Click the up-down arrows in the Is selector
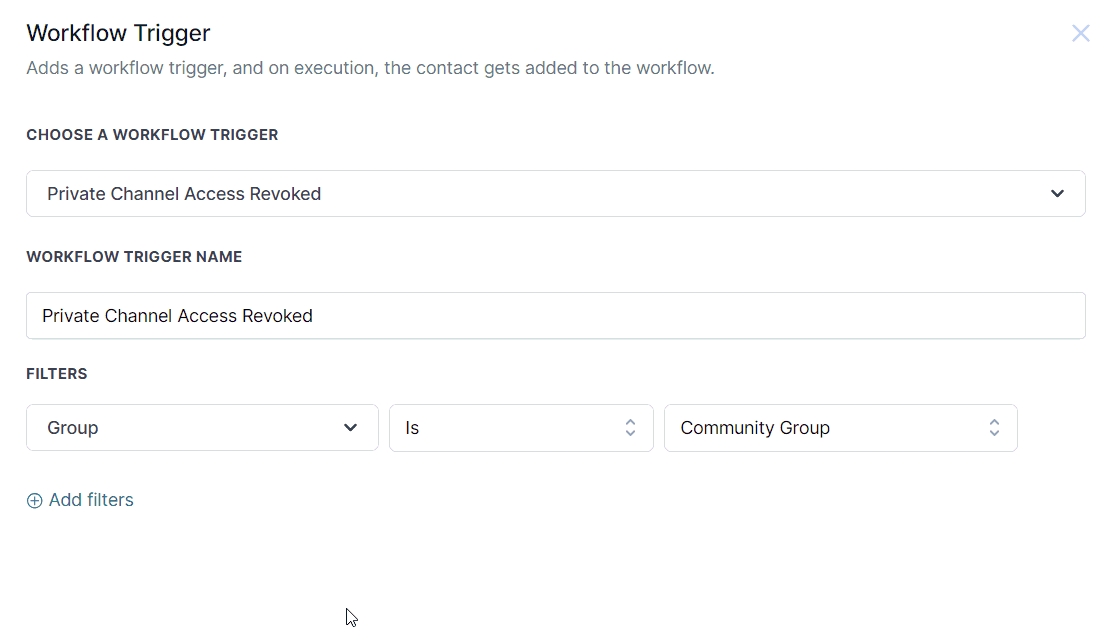 coord(630,428)
